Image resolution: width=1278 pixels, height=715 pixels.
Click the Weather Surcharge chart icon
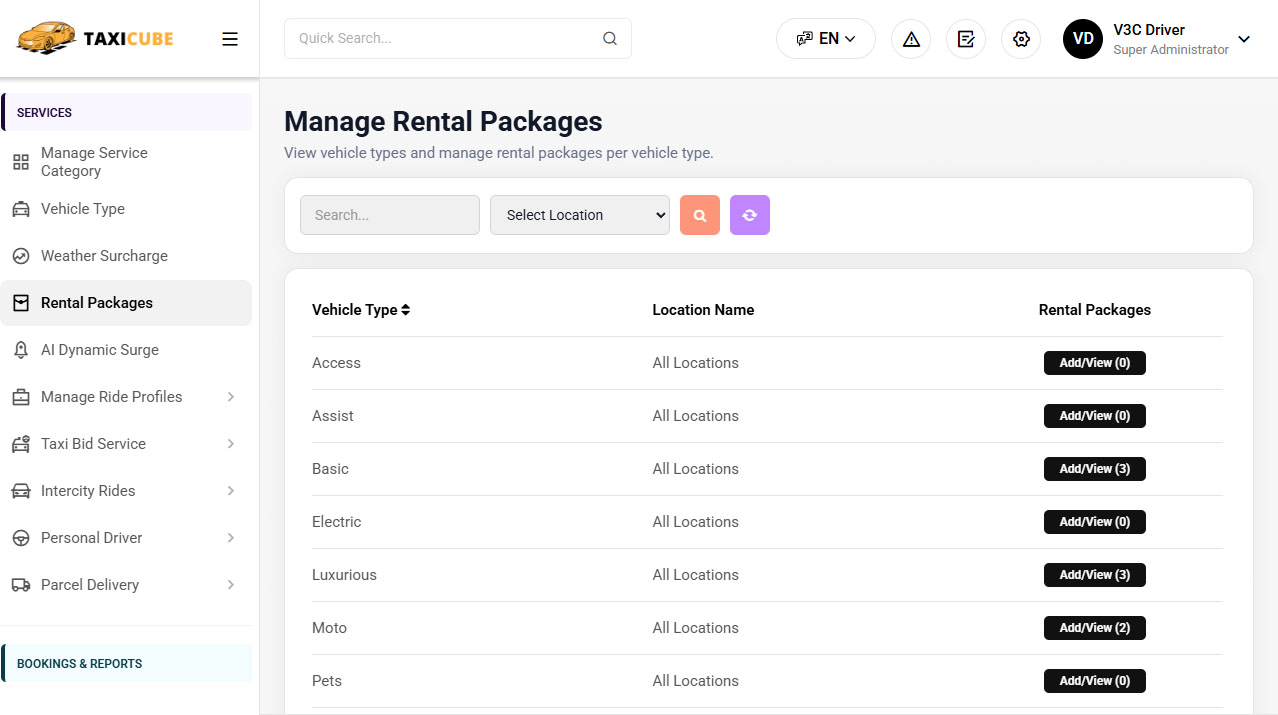[21, 256]
